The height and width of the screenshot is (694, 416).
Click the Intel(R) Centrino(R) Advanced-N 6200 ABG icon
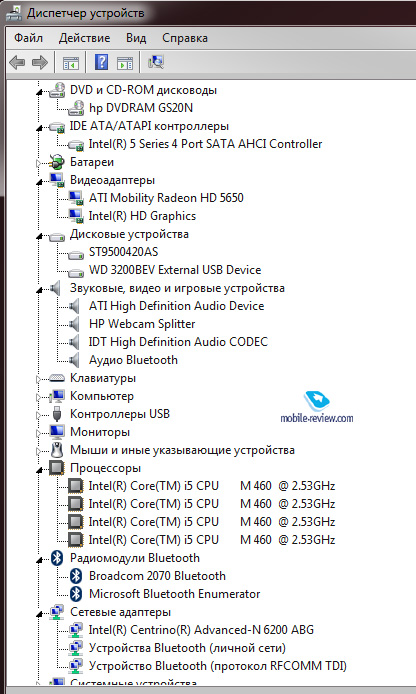[76, 630]
